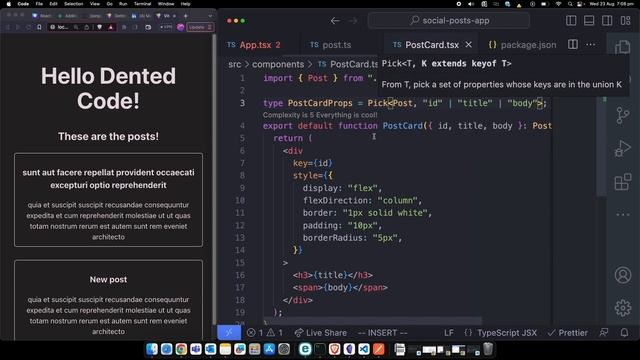Show additional activity bar views ellipsis
The width and height of the screenshot is (640, 360).
(x=622, y=215)
